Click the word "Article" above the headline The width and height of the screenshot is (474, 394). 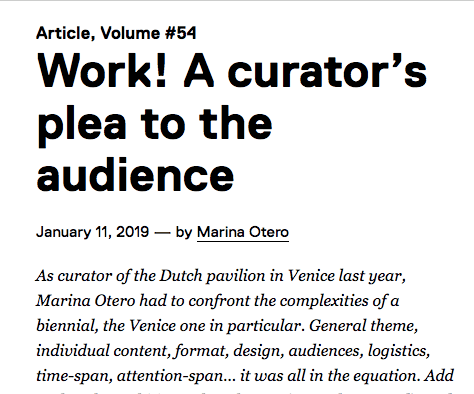[x=63, y=33]
